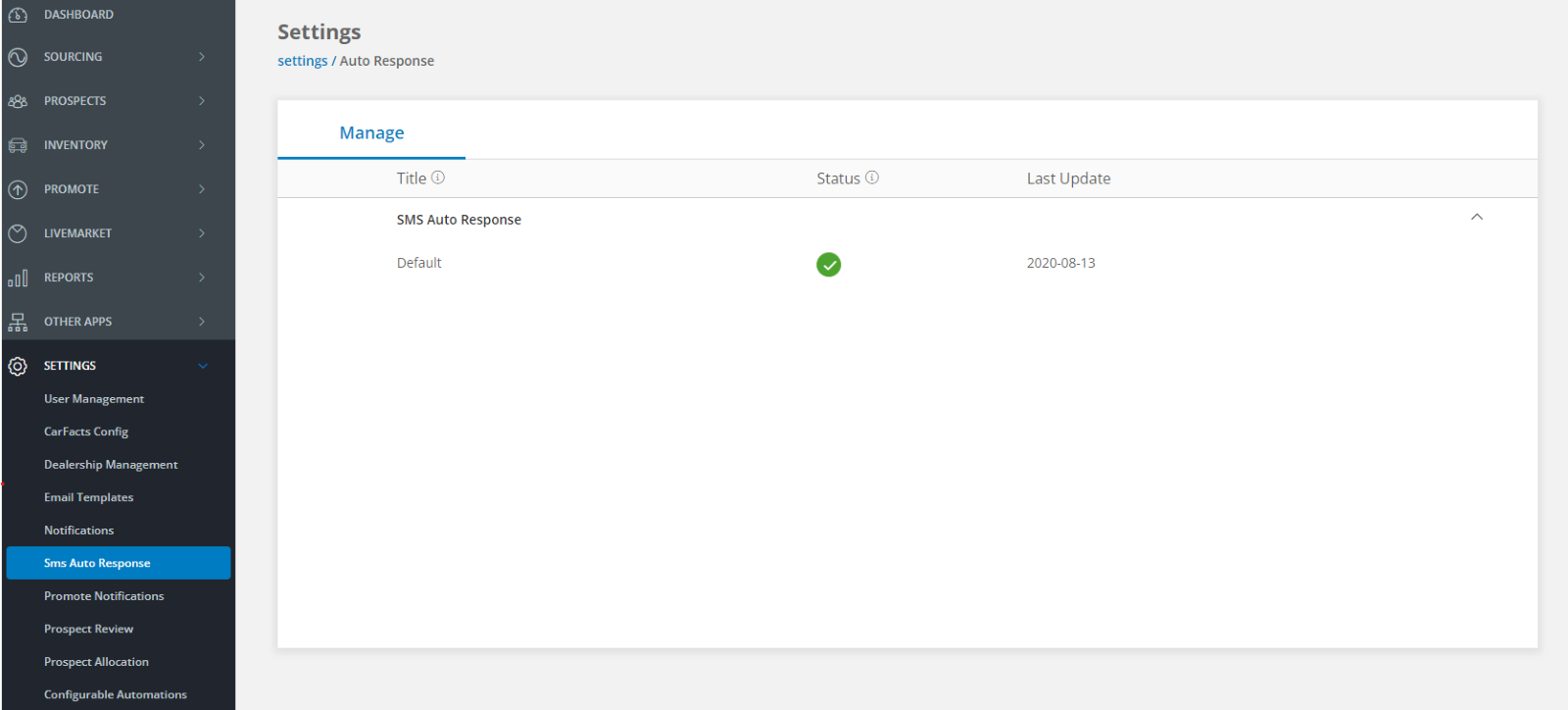Screen dimensions: 1568x710
Task: Collapse the Settings menu chevron
Action: [203, 366]
